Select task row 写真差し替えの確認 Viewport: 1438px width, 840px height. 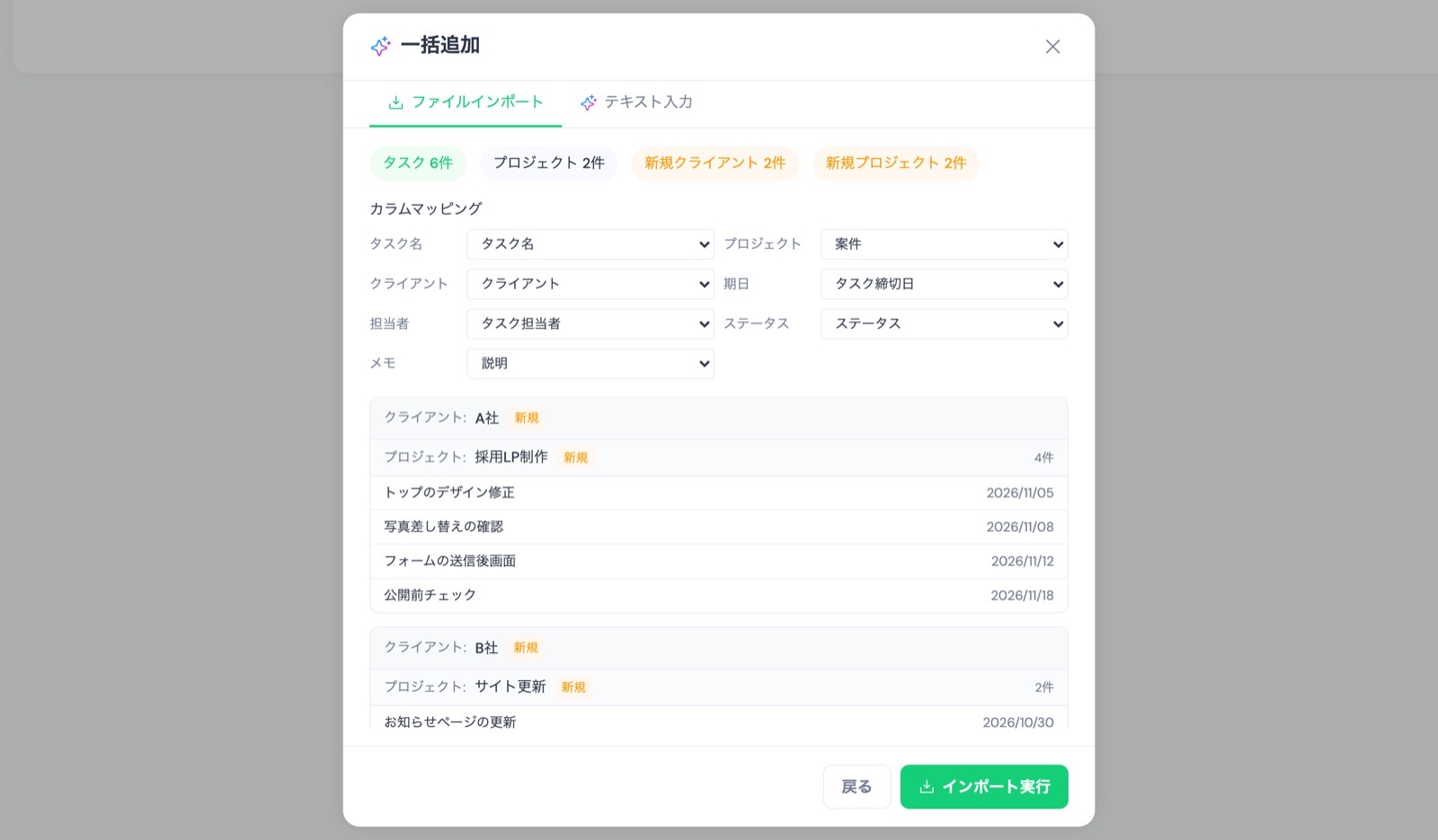coord(719,526)
